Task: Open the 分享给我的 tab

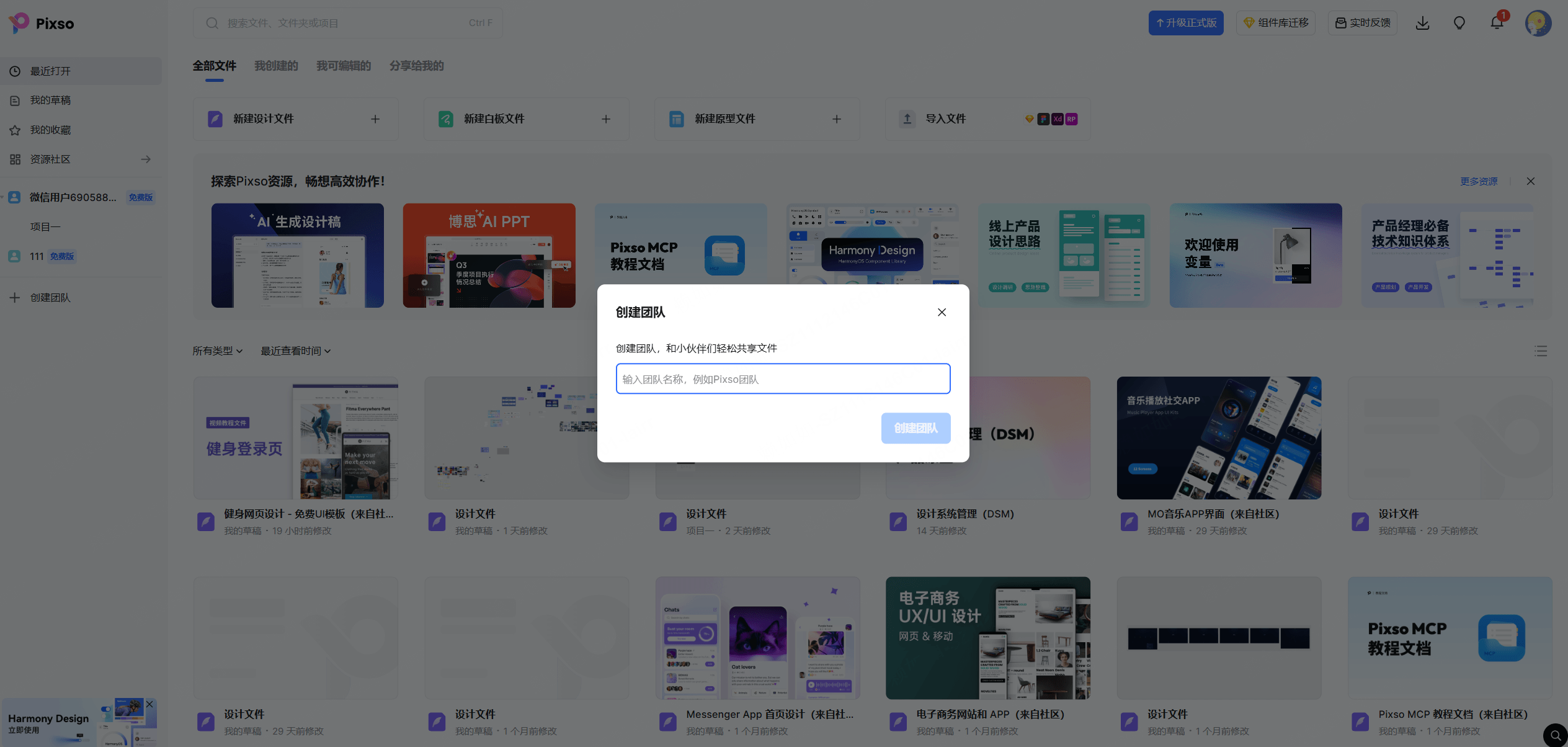Action: [x=416, y=66]
